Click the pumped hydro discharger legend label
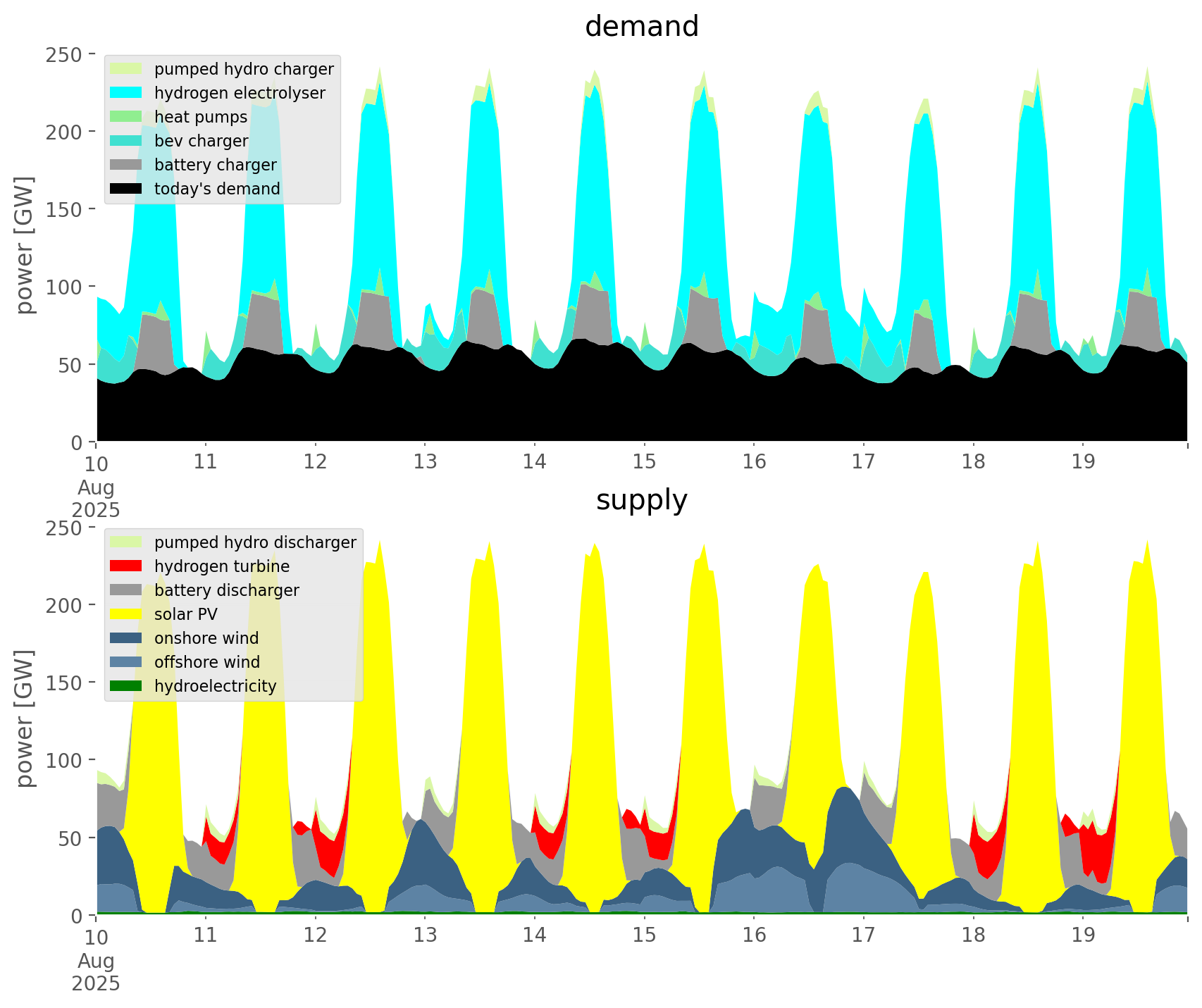This screenshot has height=1008, width=1202. [x=255, y=542]
